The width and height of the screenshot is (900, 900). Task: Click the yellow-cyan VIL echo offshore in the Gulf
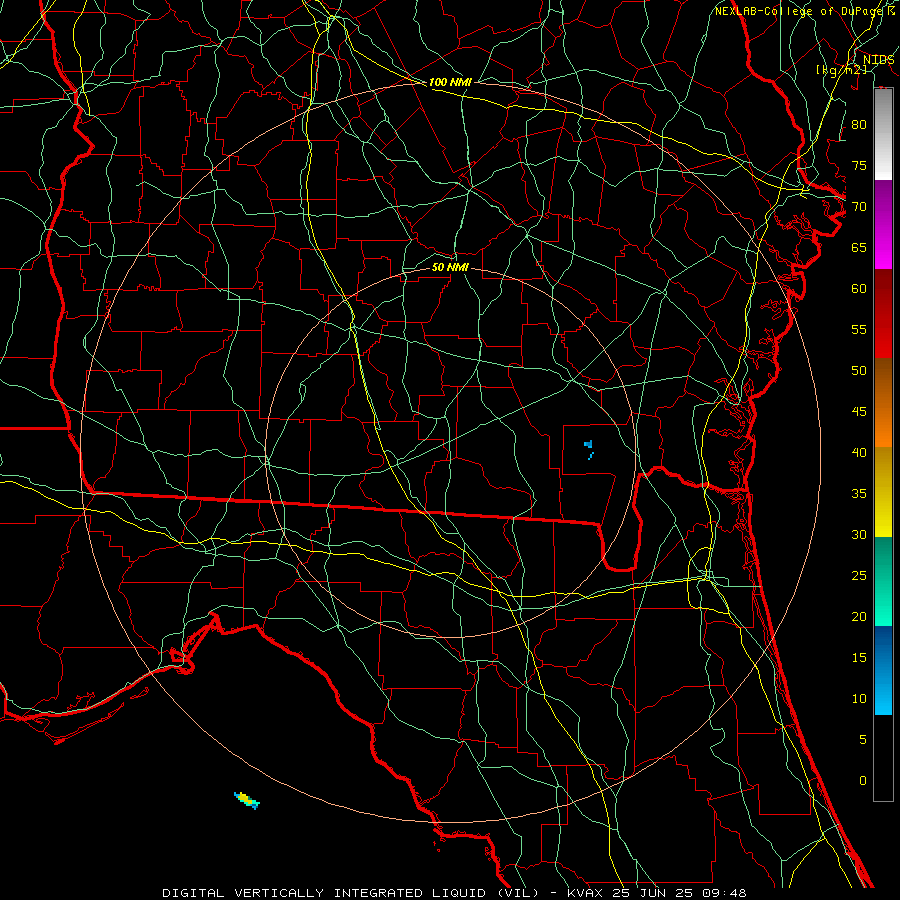247,800
